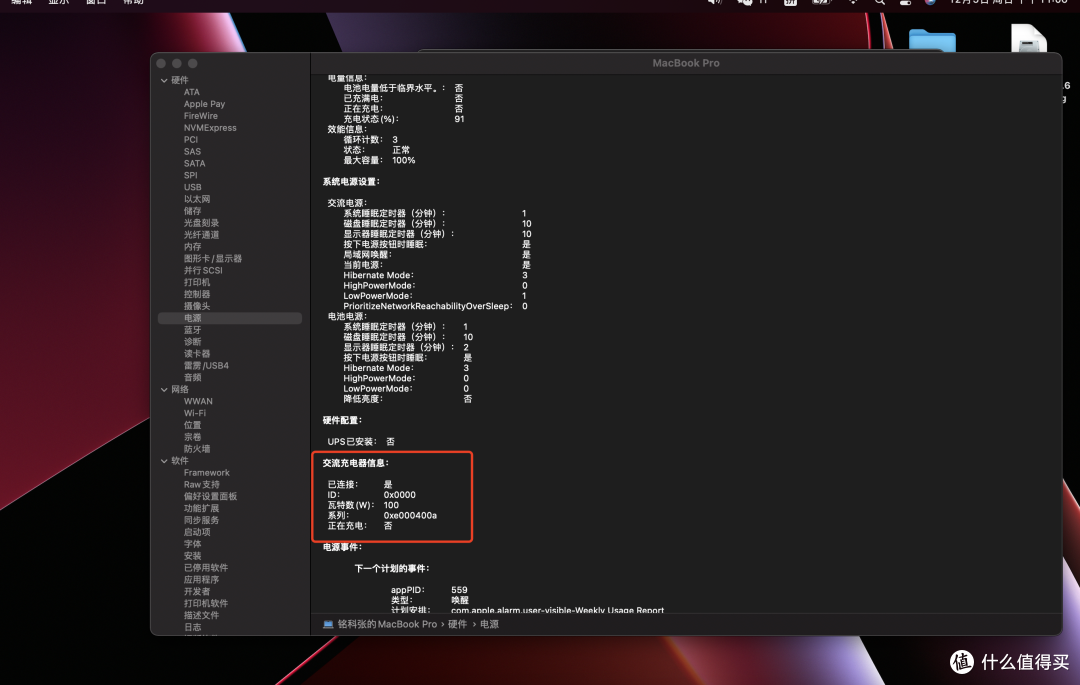Viewport: 1080px width, 685px height.
Task: Select SAS in the sidebar
Action: click(192, 151)
